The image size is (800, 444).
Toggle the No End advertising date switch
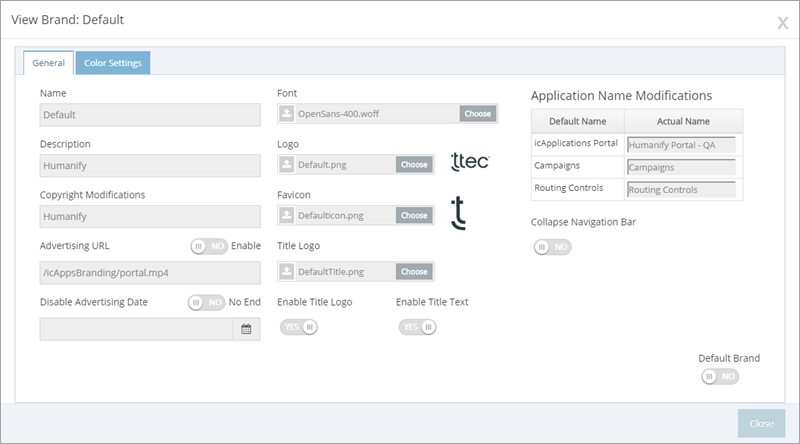(x=207, y=303)
